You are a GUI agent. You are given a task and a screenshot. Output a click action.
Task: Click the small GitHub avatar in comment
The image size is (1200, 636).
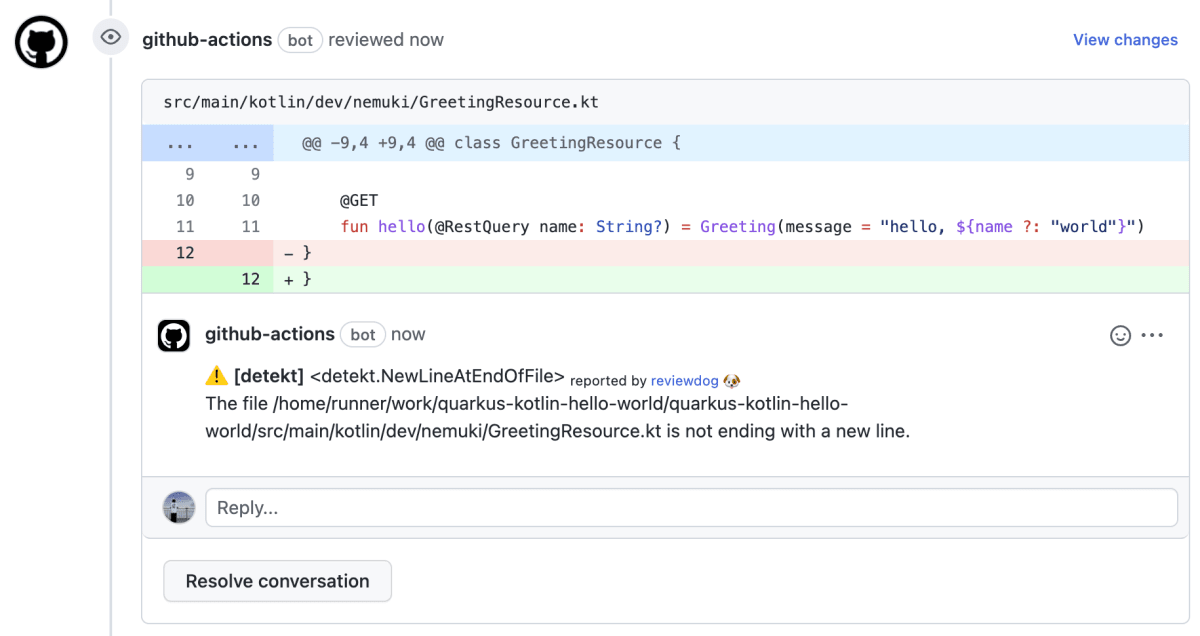pyautogui.click(x=174, y=335)
